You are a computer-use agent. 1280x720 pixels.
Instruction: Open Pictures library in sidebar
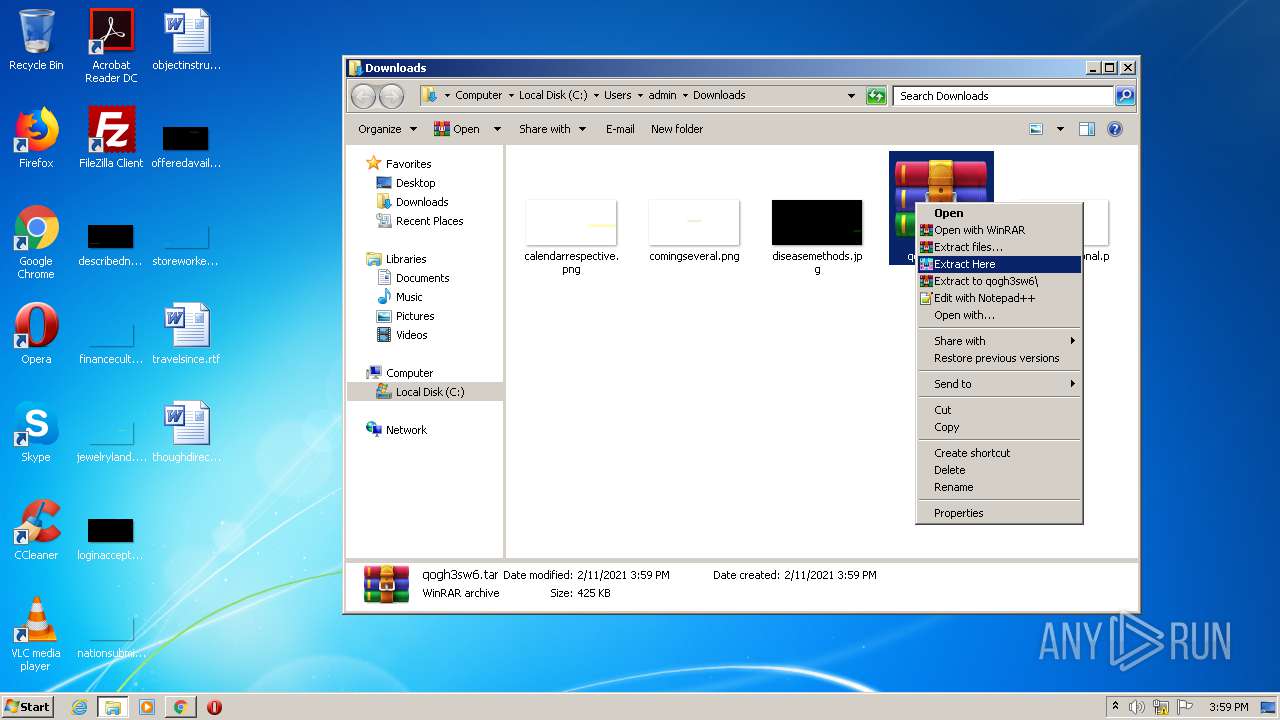pyautogui.click(x=405, y=316)
